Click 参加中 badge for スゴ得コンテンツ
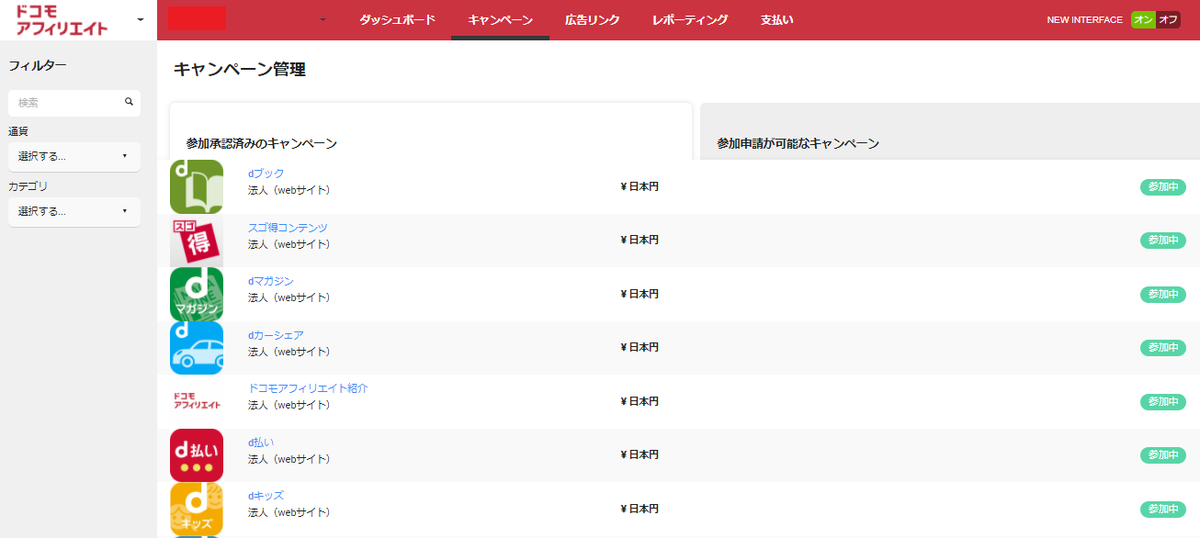The height and width of the screenshot is (538, 1200). [1163, 240]
